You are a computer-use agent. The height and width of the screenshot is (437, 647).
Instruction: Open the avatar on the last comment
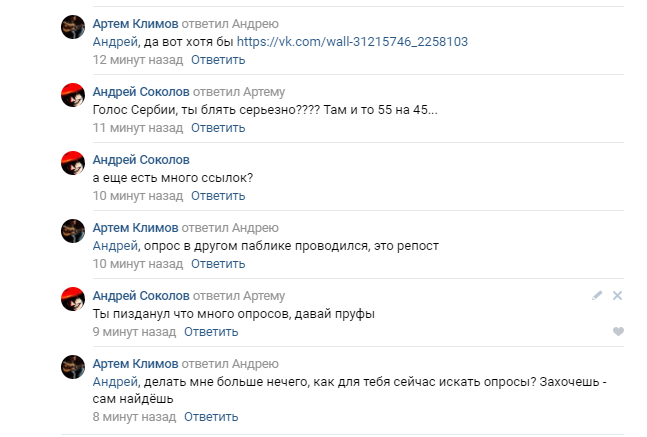pos(73,369)
